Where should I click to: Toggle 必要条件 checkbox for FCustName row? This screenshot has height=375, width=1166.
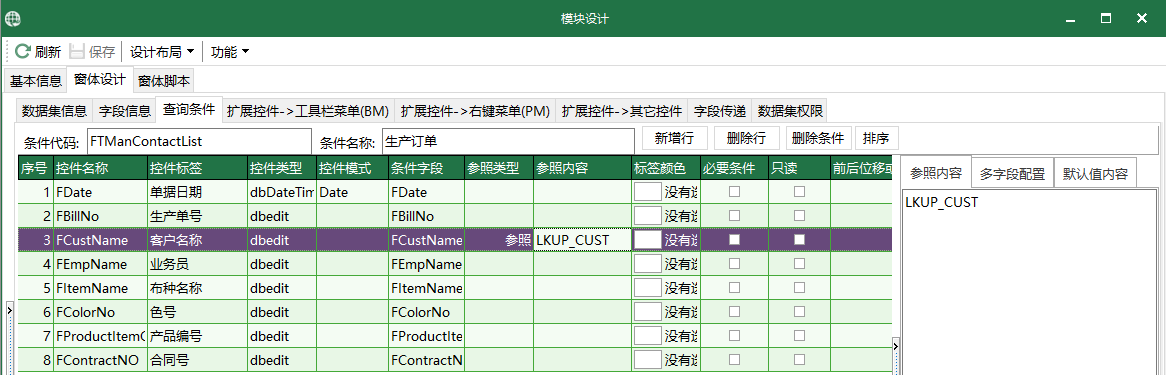pyautogui.click(x=734, y=240)
